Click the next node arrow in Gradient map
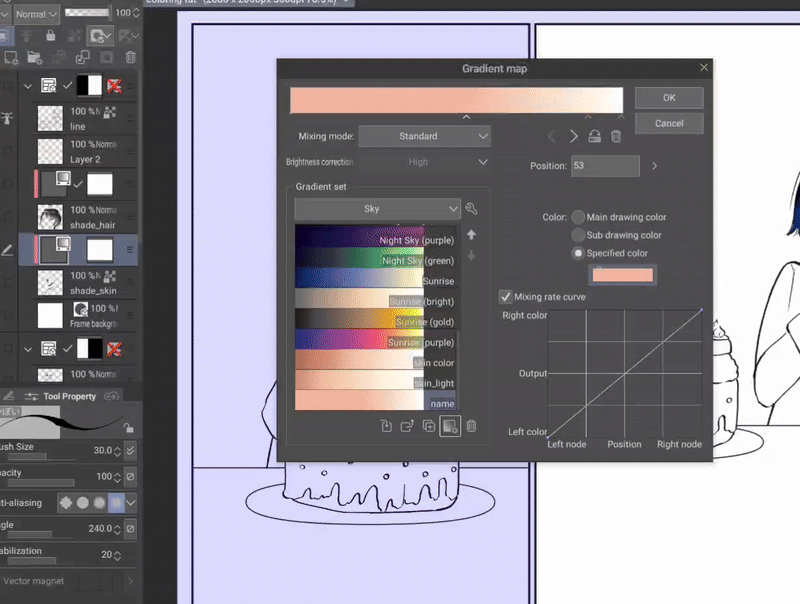Viewport: 800px width, 604px height. point(573,136)
